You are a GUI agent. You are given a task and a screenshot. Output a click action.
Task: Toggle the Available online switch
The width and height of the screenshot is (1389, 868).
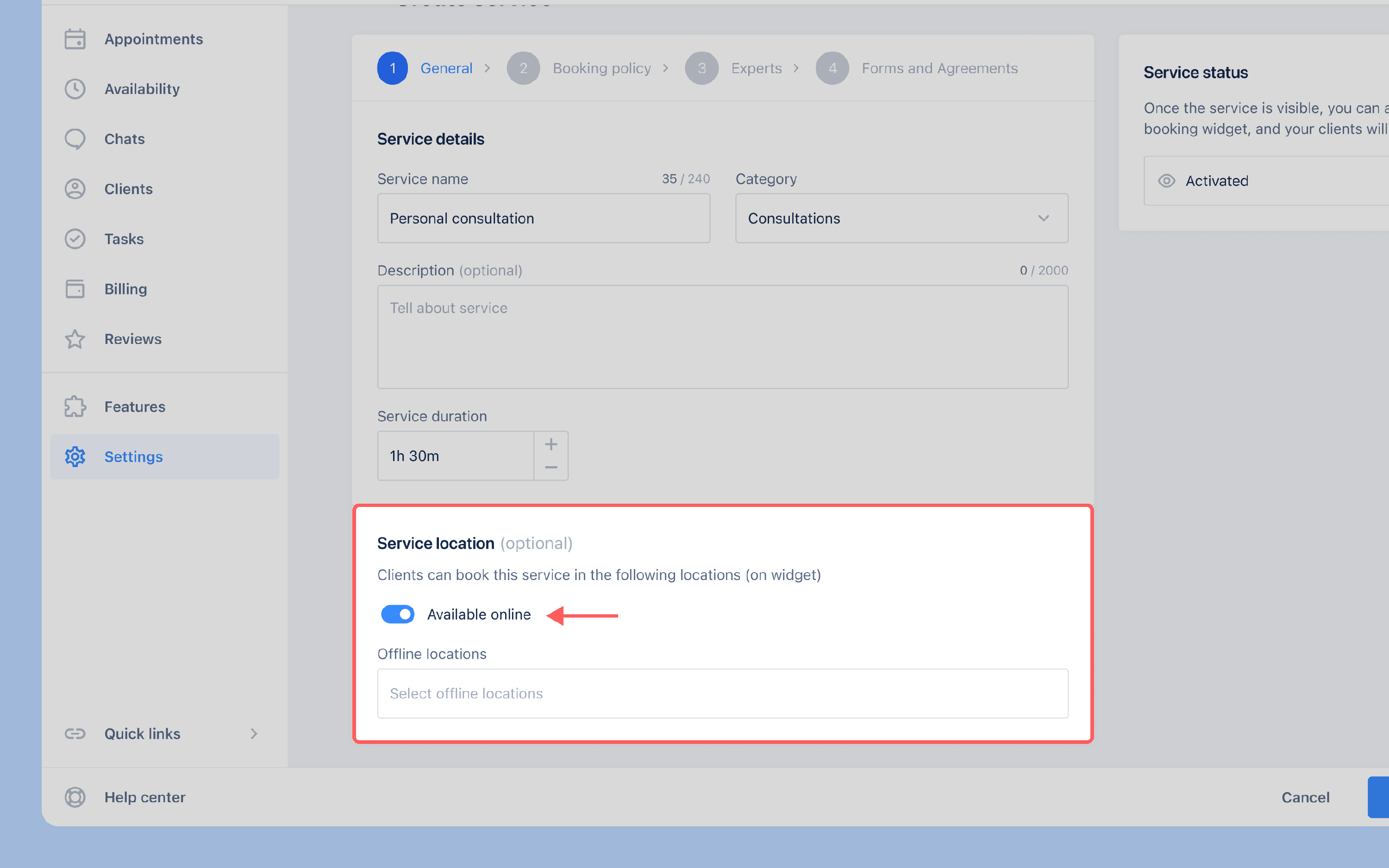pyautogui.click(x=397, y=614)
